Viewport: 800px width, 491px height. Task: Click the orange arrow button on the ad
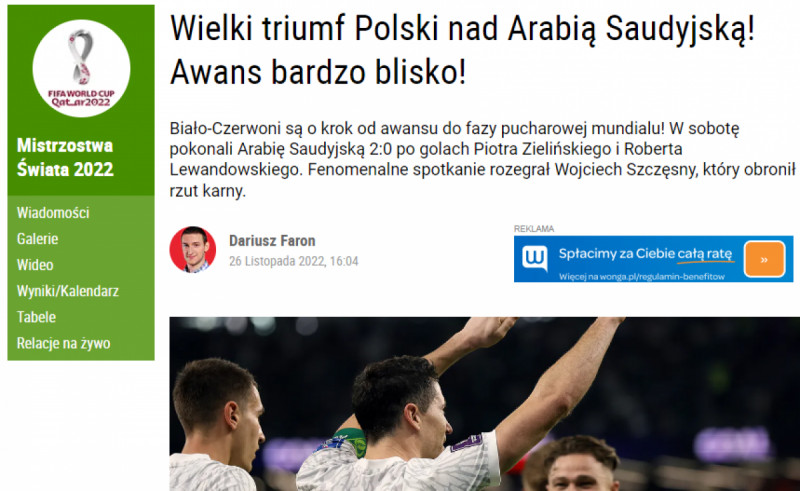click(764, 259)
